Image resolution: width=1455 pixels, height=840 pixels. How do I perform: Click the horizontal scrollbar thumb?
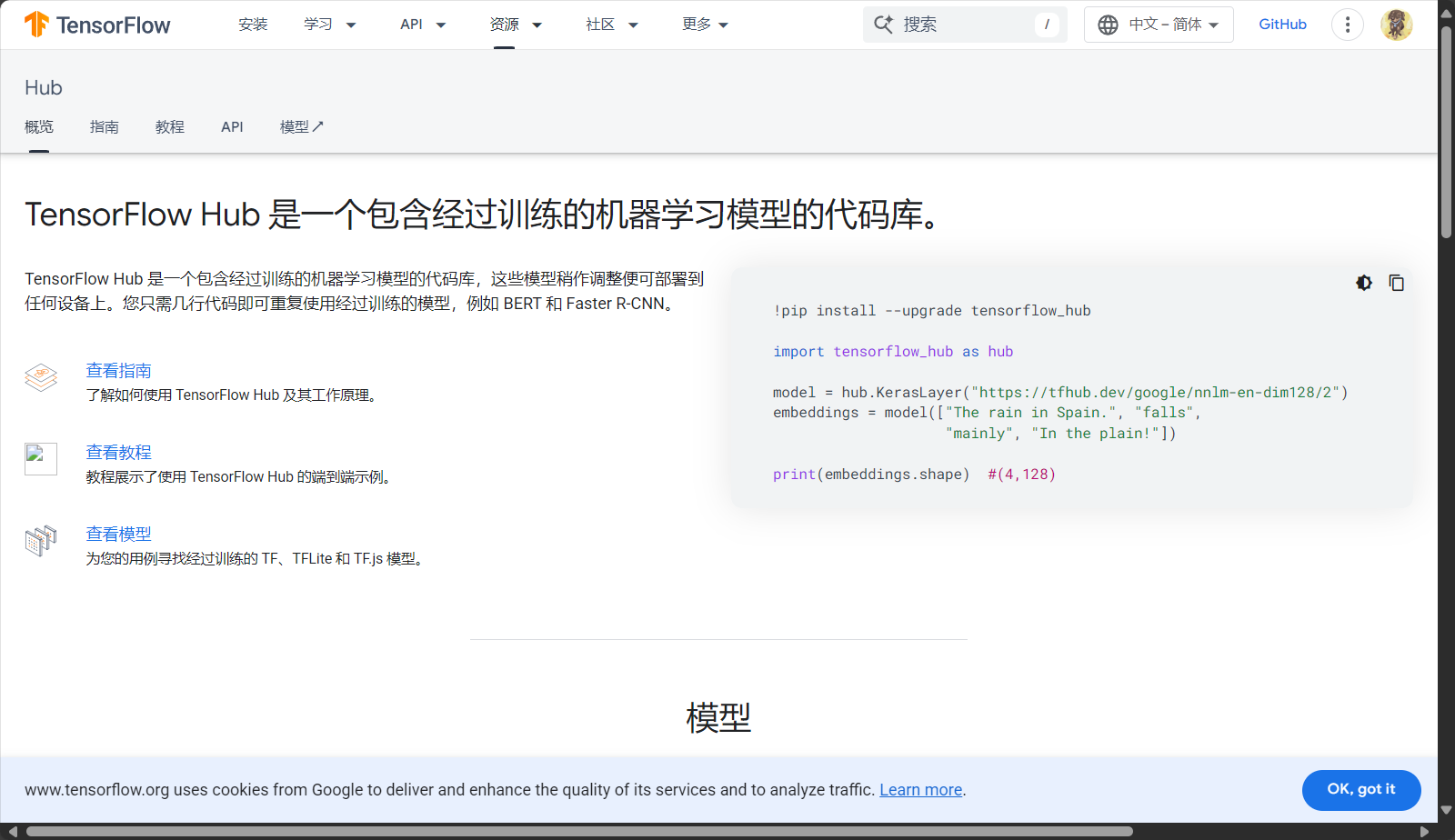coord(579,831)
